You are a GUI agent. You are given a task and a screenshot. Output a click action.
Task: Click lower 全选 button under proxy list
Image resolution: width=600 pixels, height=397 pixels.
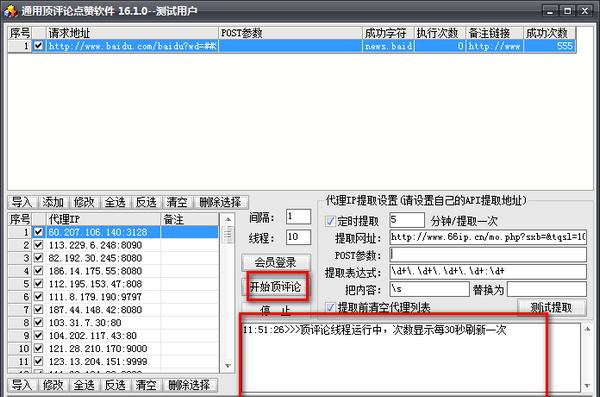click(84, 385)
